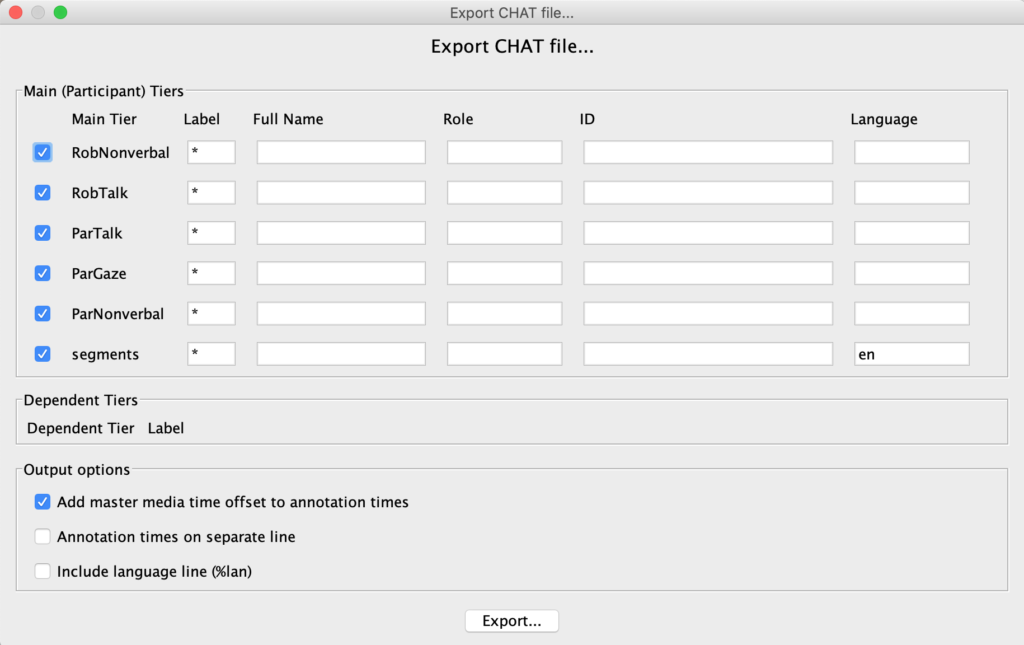Image resolution: width=1024 pixels, height=645 pixels.
Task: Edit the ParGaze Language field
Action: click(912, 273)
